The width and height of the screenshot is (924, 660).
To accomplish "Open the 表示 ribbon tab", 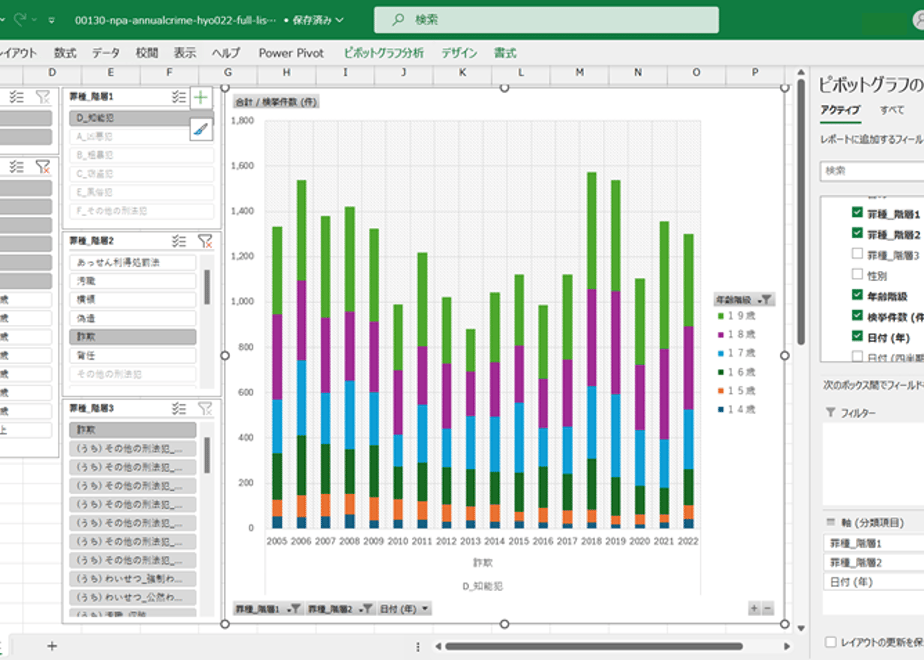I will coord(184,53).
